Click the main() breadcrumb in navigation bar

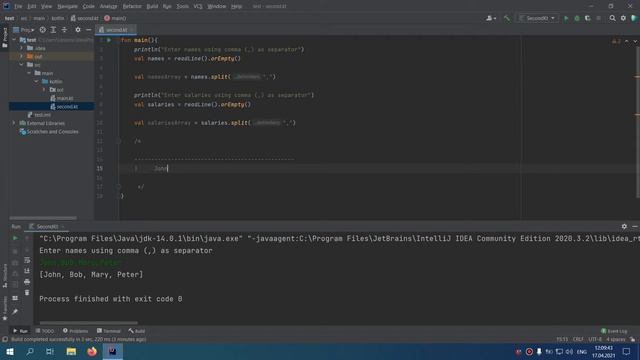(x=115, y=18)
